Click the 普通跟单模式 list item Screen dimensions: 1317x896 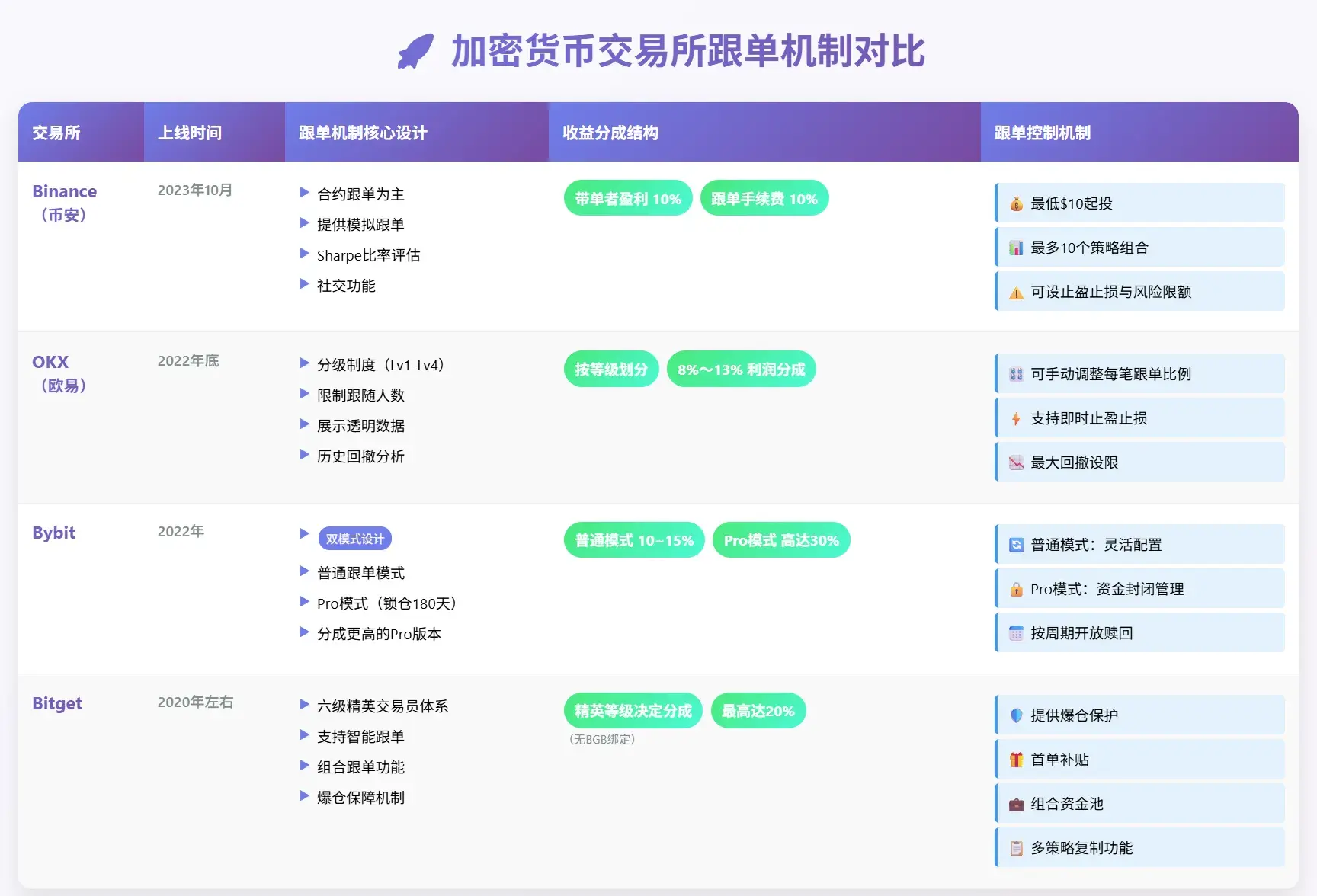360,573
